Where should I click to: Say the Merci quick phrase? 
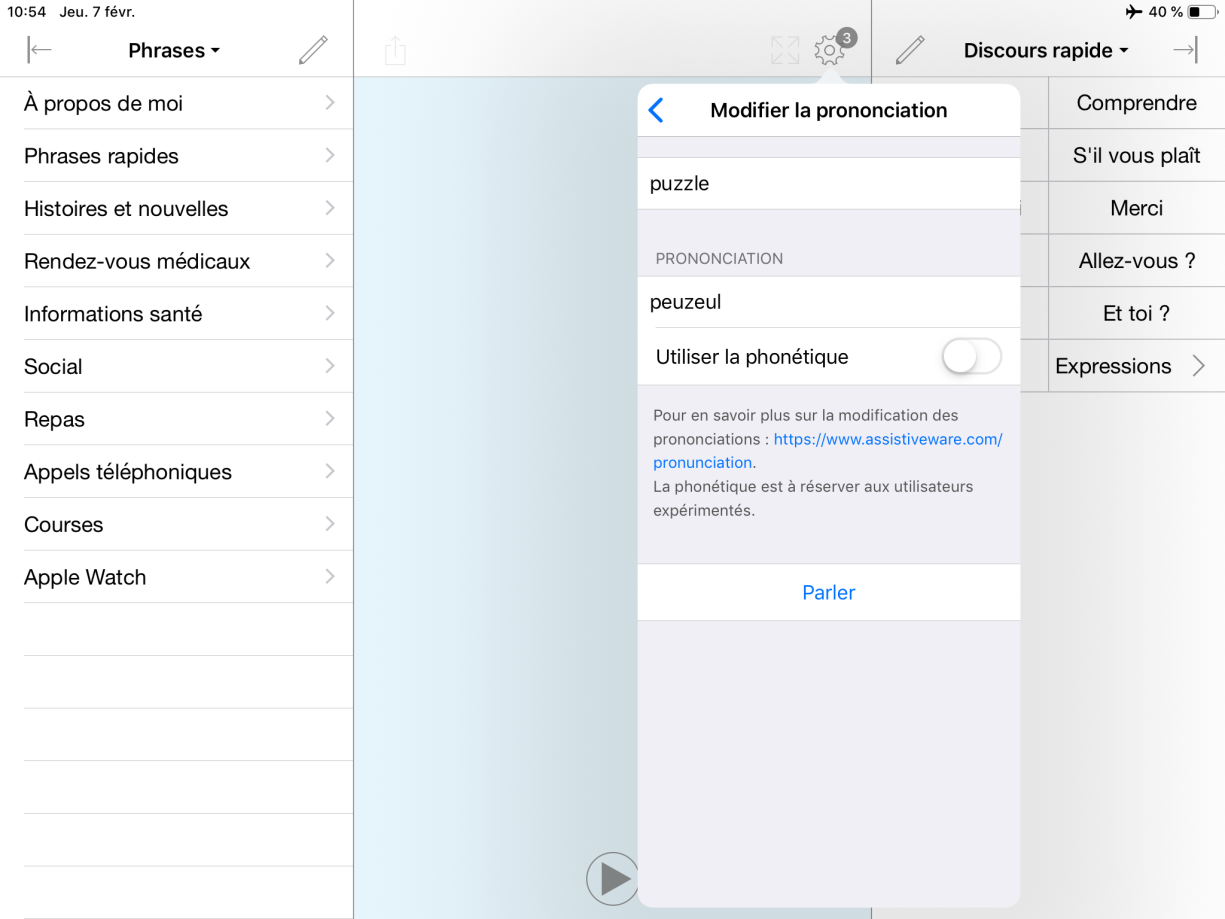pos(1136,208)
